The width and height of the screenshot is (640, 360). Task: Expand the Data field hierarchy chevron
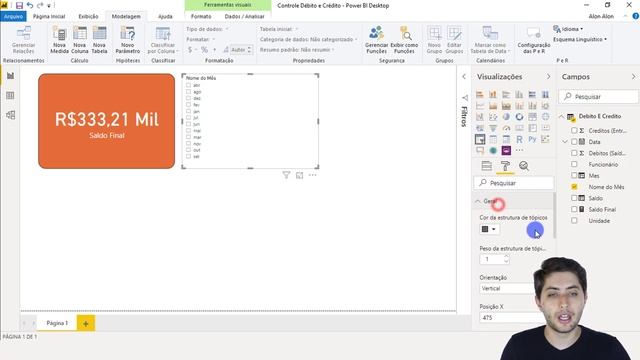[565, 142]
